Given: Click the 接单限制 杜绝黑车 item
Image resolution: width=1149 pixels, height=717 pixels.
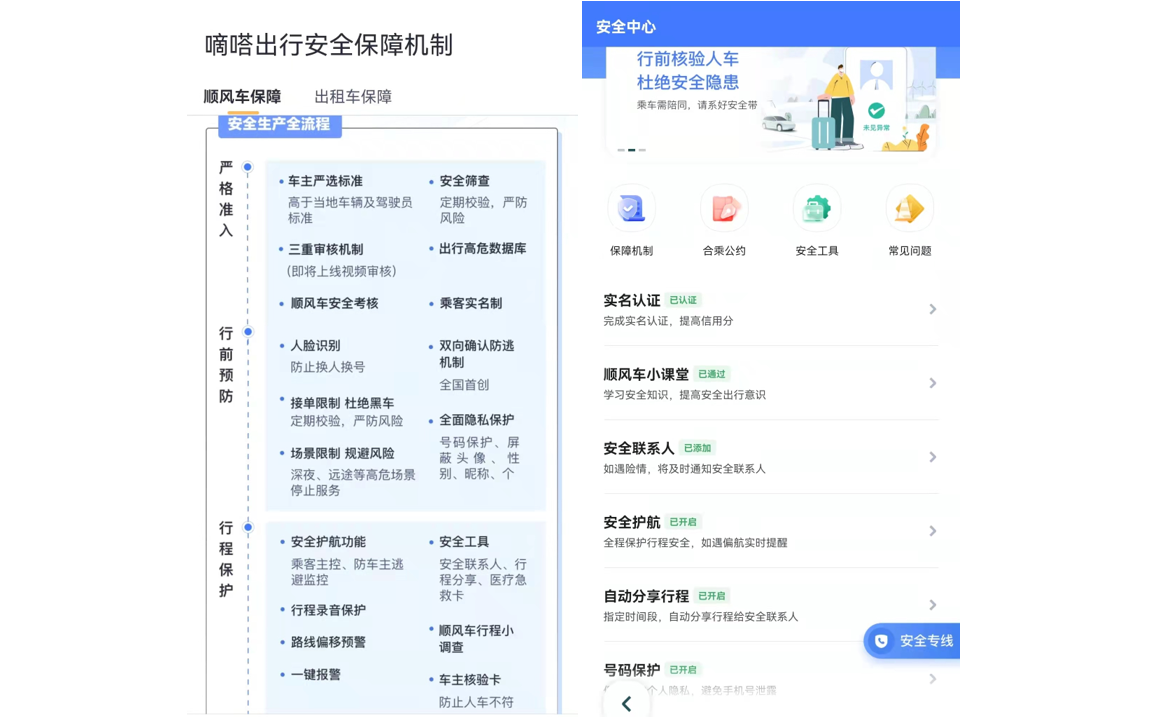Looking at the screenshot, I should (x=342, y=403).
